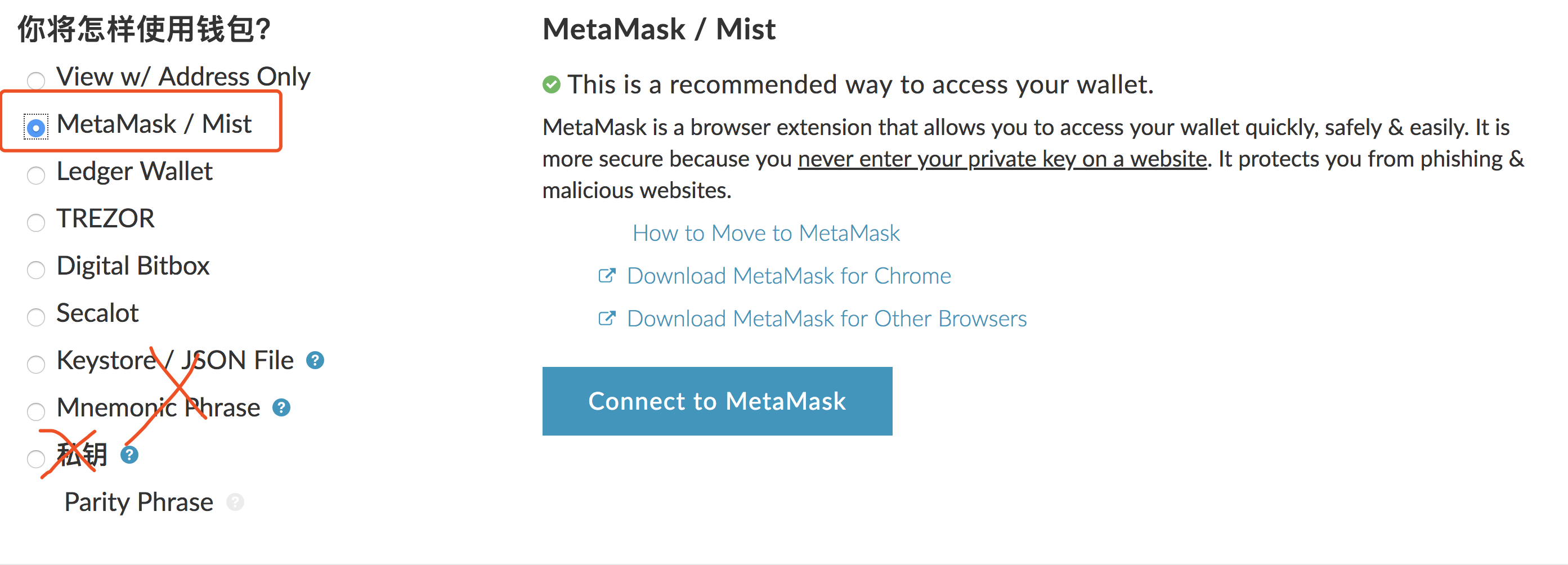Screen dimensions: 1568x565
Task: Open Download MetaMask for Chrome link
Action: tap(789, 276)
